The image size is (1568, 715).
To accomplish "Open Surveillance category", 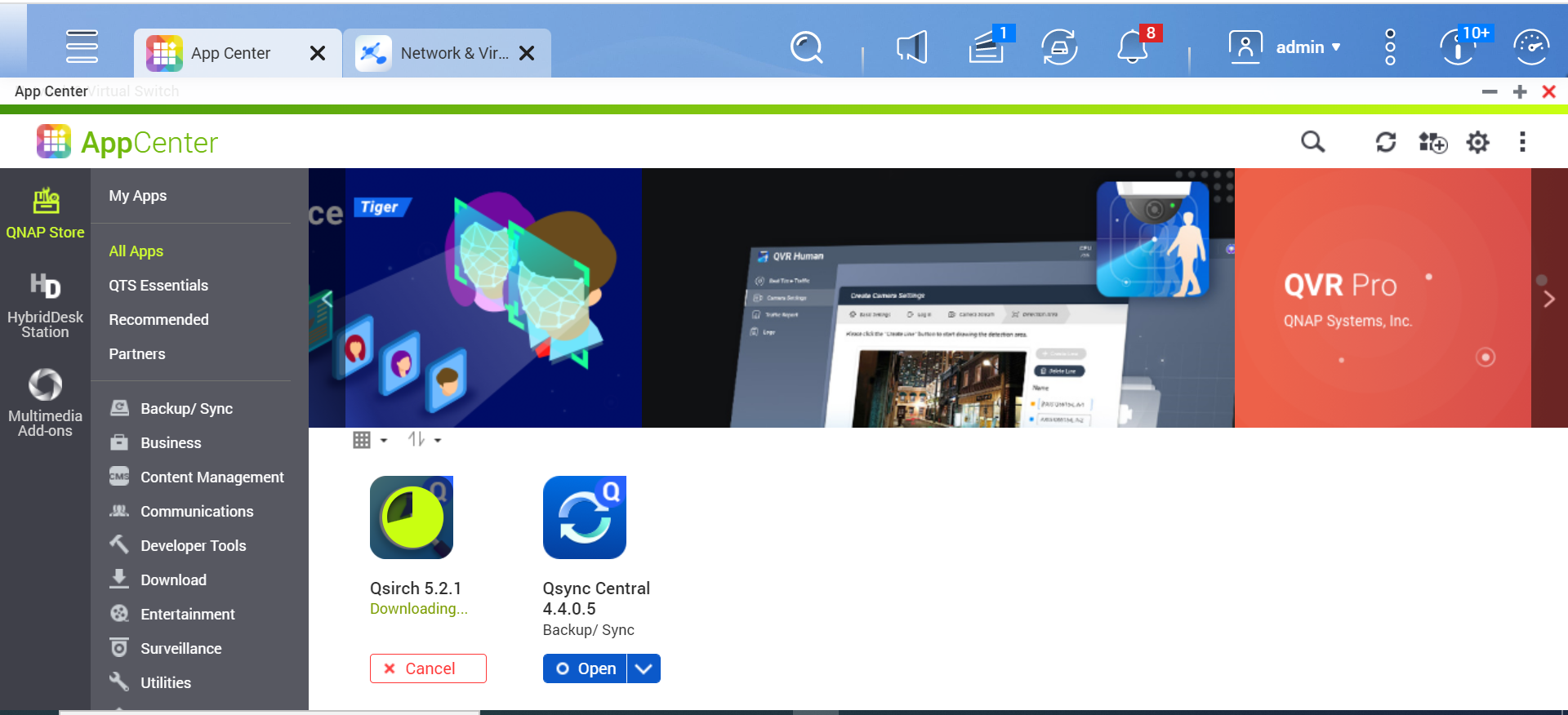I will (x=166, y=648).
